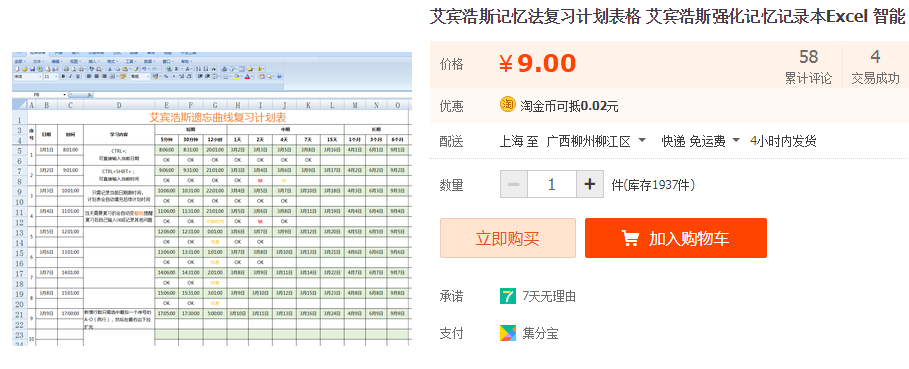909x369 pixels.
Task: Click the ¥9.00 price
Action: tap(537, 64)
